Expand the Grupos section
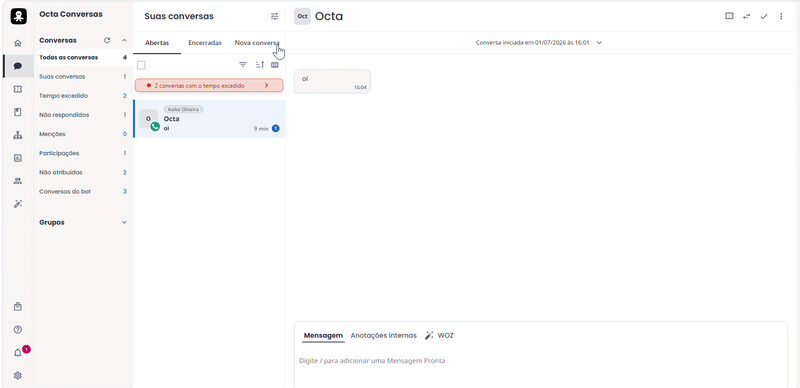The width and height of the screenshot is (800, 388). point(124,223)
